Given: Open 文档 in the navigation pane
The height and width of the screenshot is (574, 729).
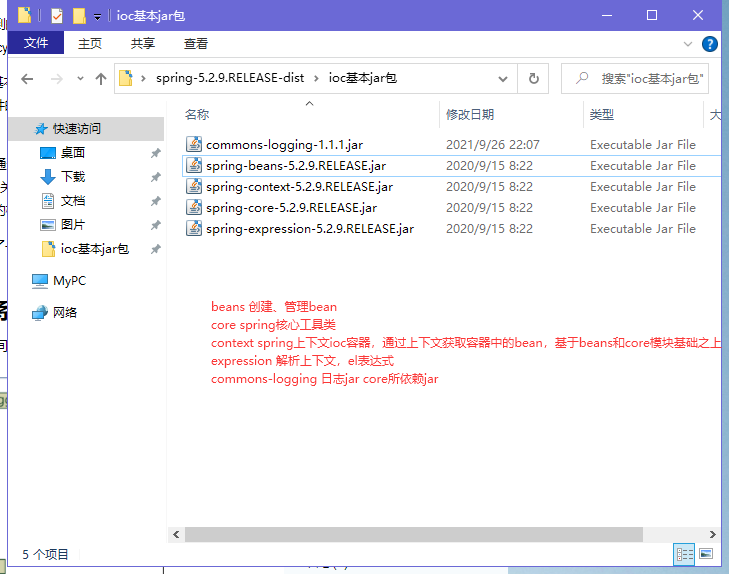Looking at the screenshot, I should 73,201.
